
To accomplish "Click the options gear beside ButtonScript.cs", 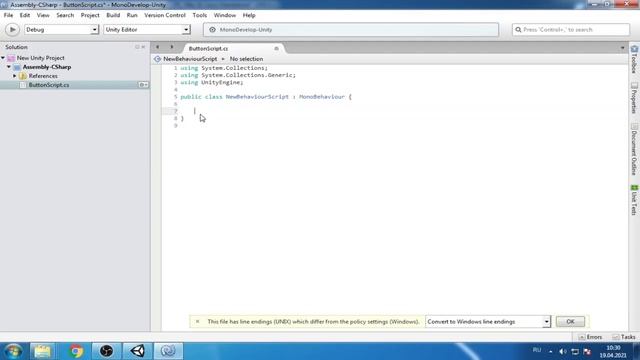I will [x=143, y=85].
